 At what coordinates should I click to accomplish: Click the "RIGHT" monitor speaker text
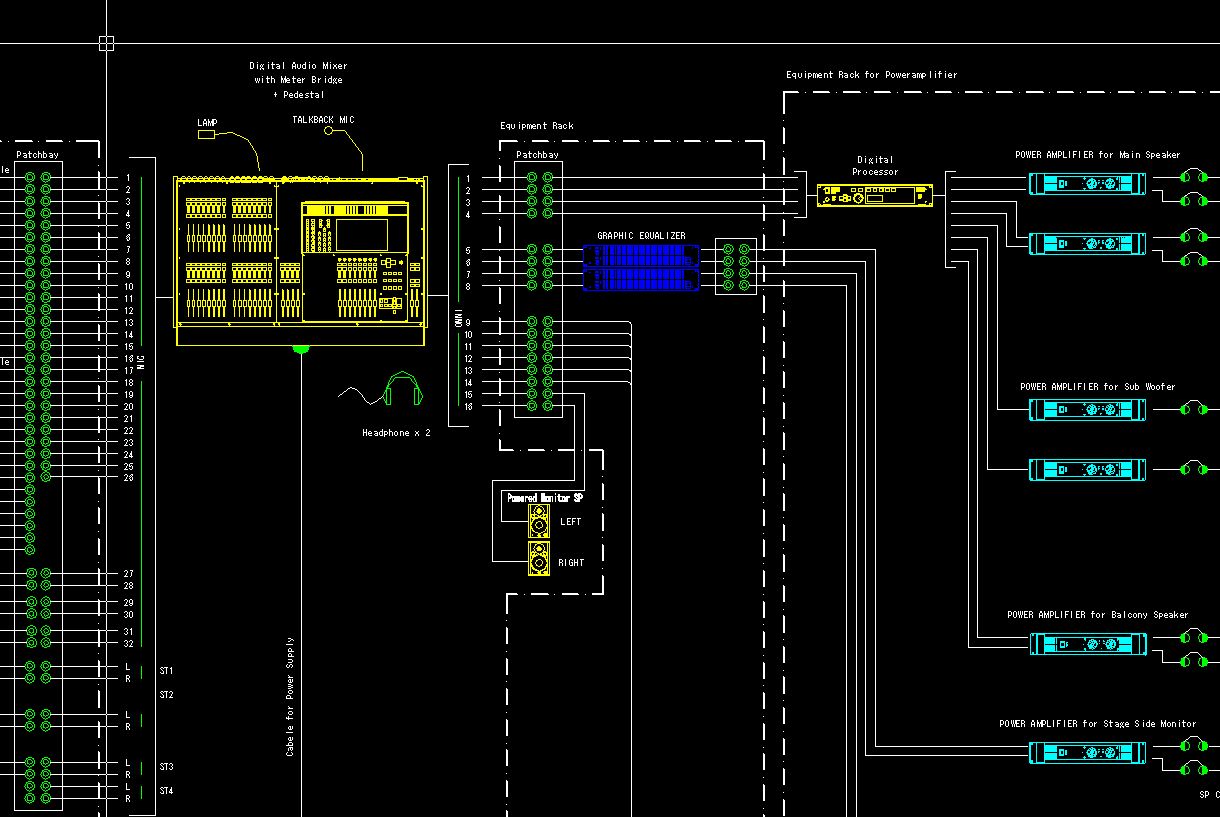572,563
